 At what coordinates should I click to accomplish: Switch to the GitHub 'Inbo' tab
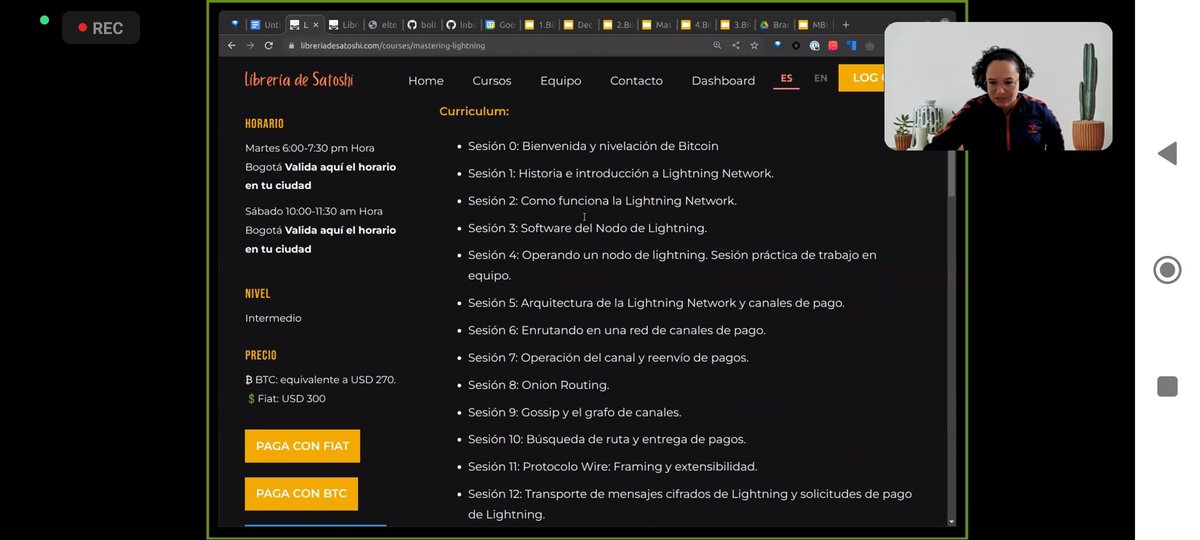pos(461,24)
